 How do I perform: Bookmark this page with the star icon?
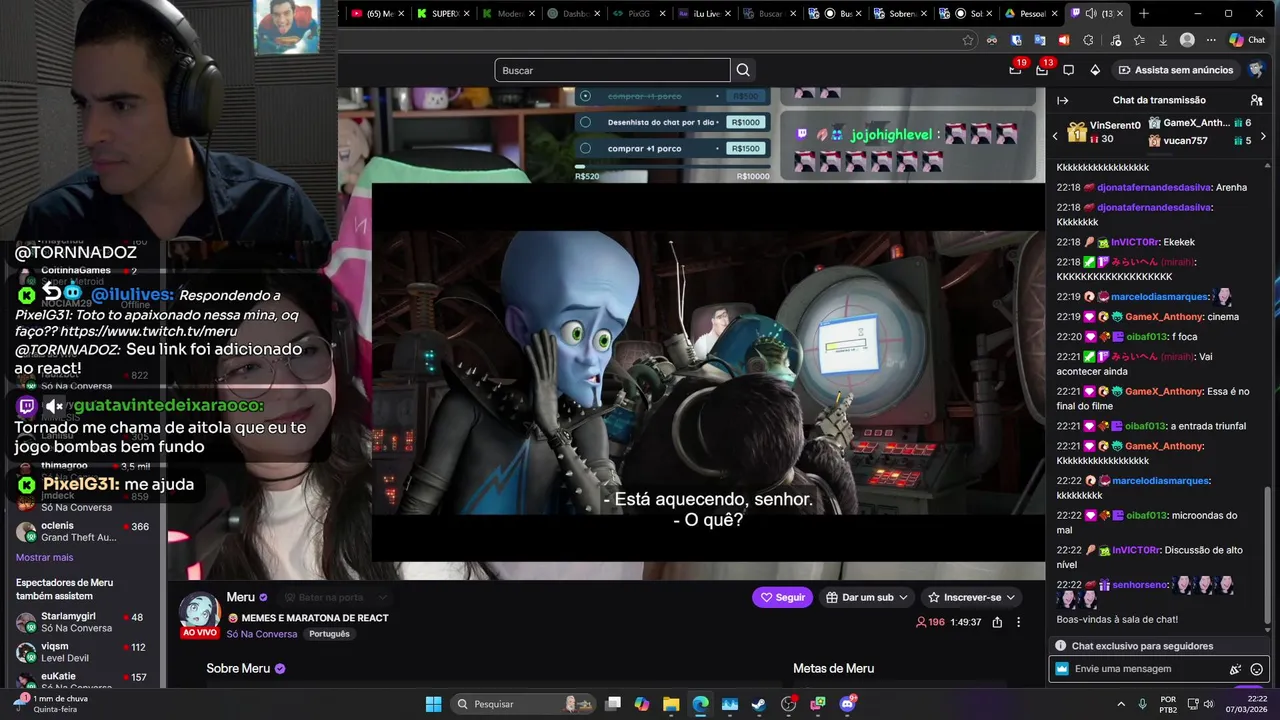(968, 40)
